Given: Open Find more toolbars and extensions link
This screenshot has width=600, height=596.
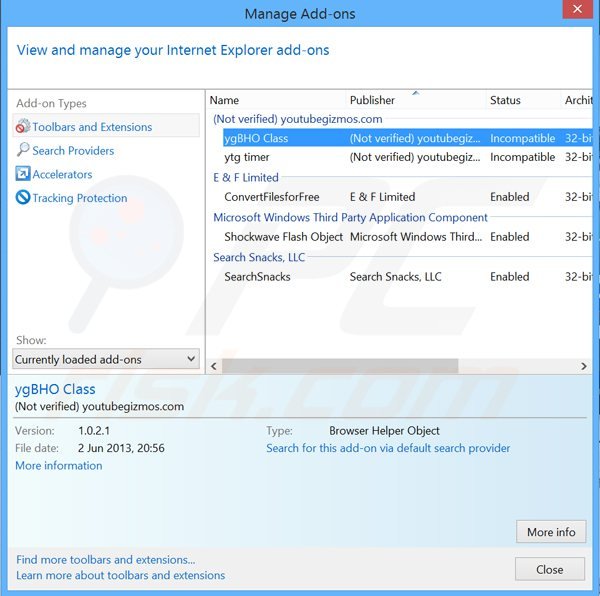Looking at the screenshot, I should [106, 560].
